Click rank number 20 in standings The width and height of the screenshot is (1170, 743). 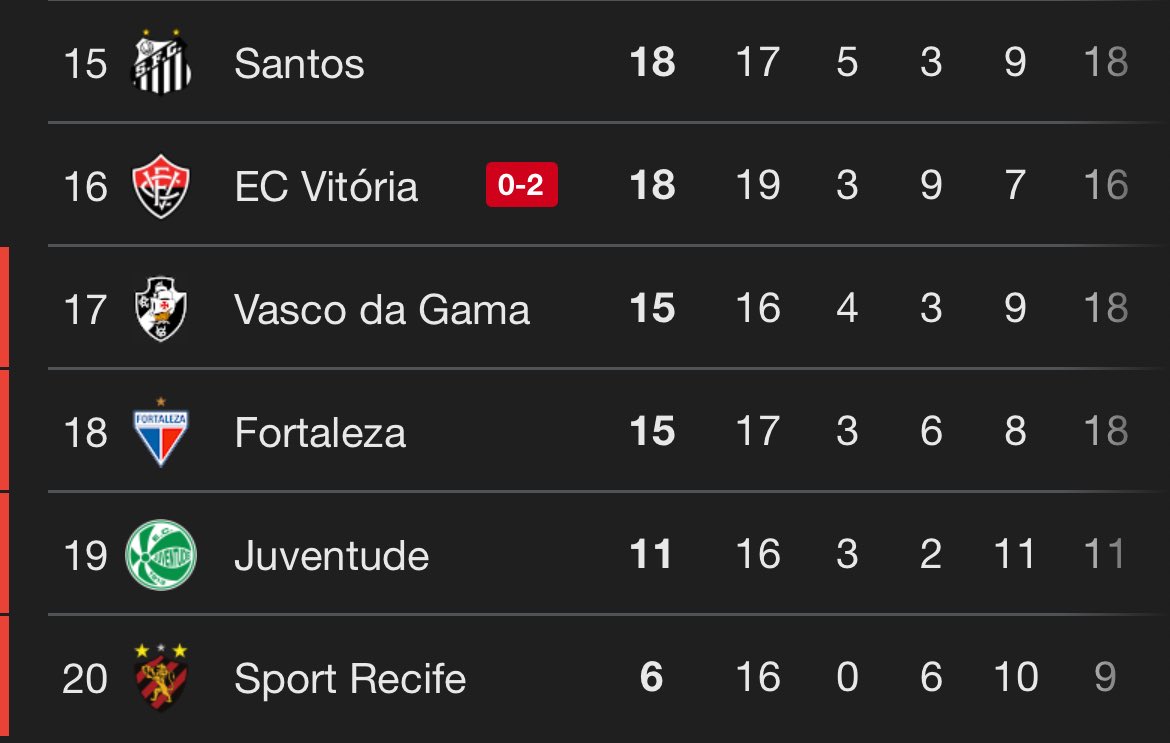85,679
